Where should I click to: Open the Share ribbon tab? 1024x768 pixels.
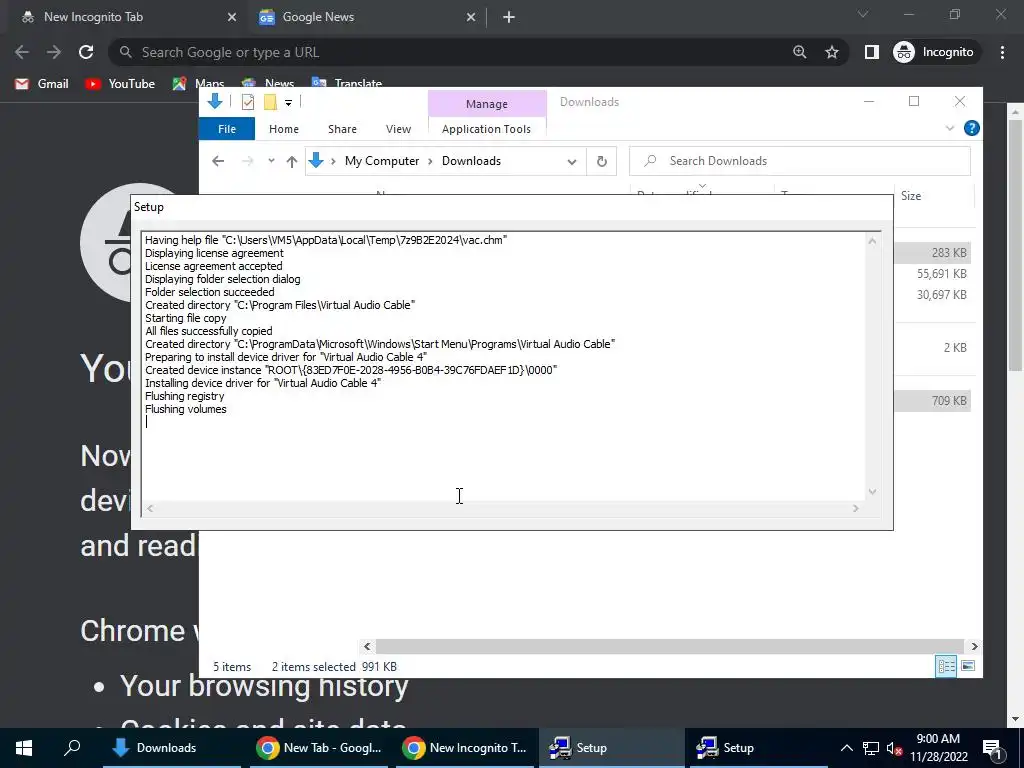pos(342,129)
